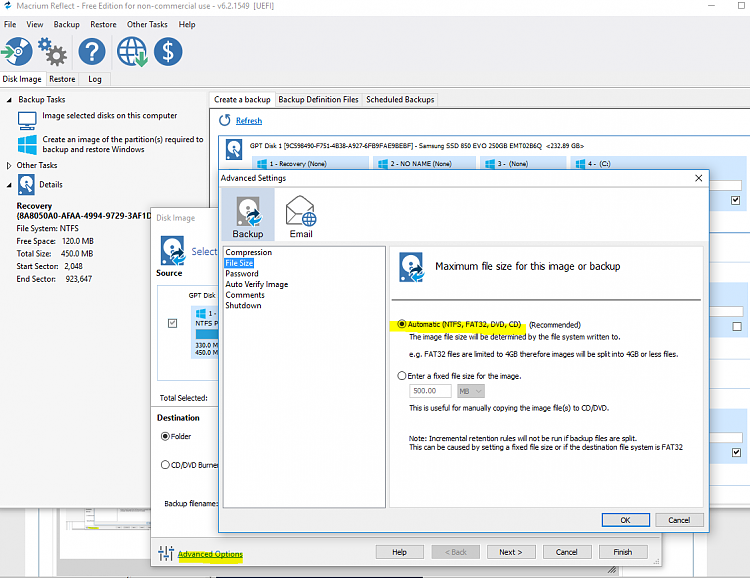The height and width of the screenshot is (578, 750).
Task: Click the dollar sign purchase icon
Action: tap(168, 52)
